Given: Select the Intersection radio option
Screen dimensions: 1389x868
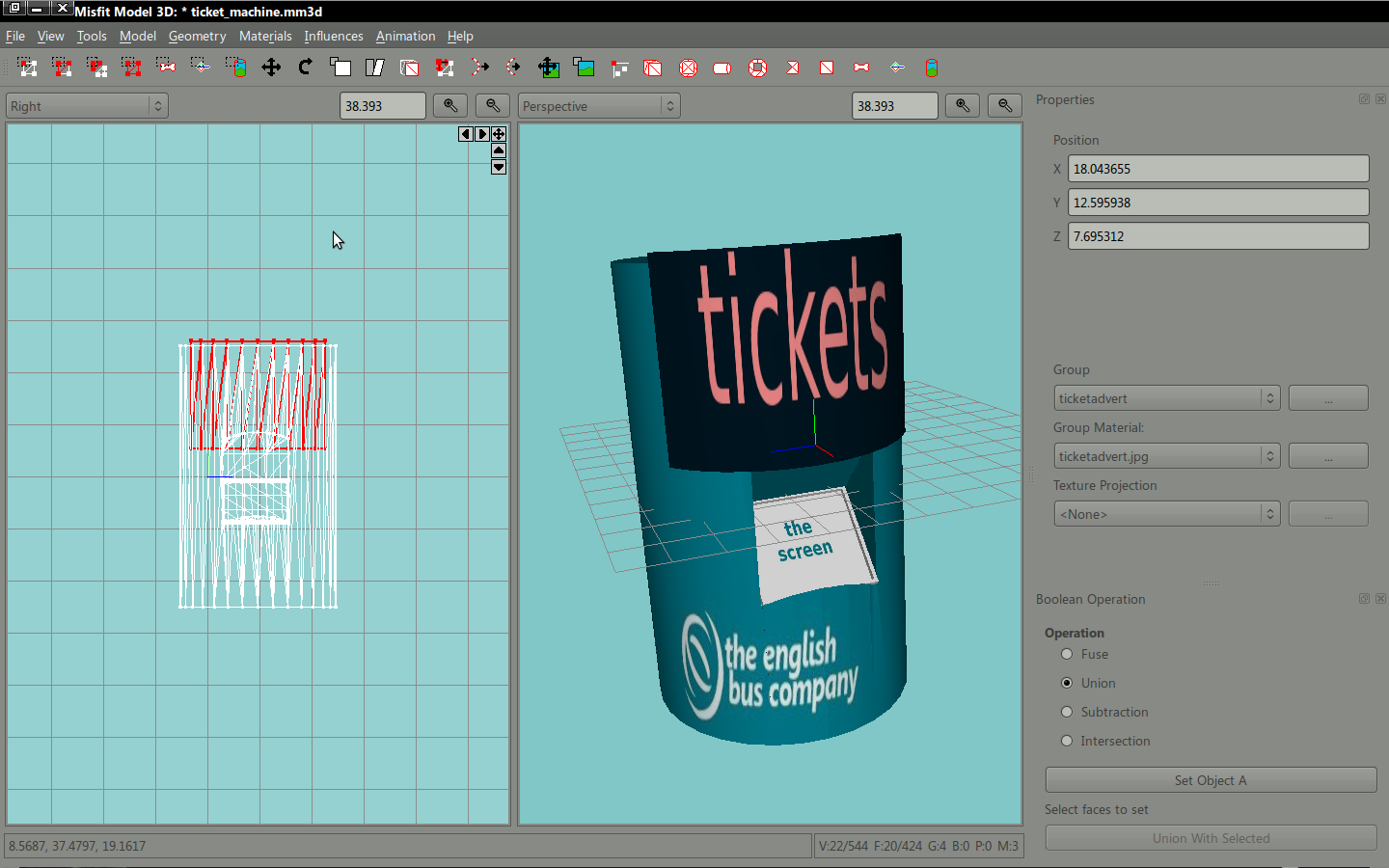Looking at the screenshot, I should (1067, 741).
